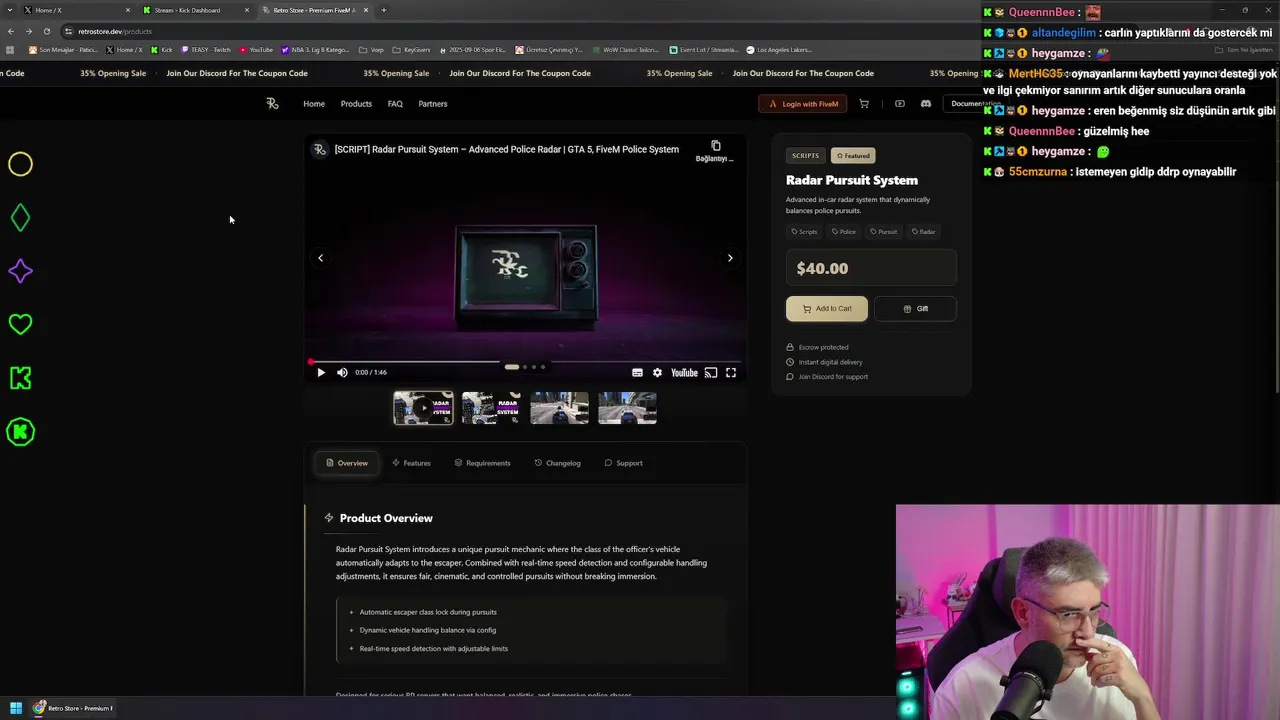Mute the video with speaker icon
The height and width of the screenshot is (720, 1280).
point(342,372)
